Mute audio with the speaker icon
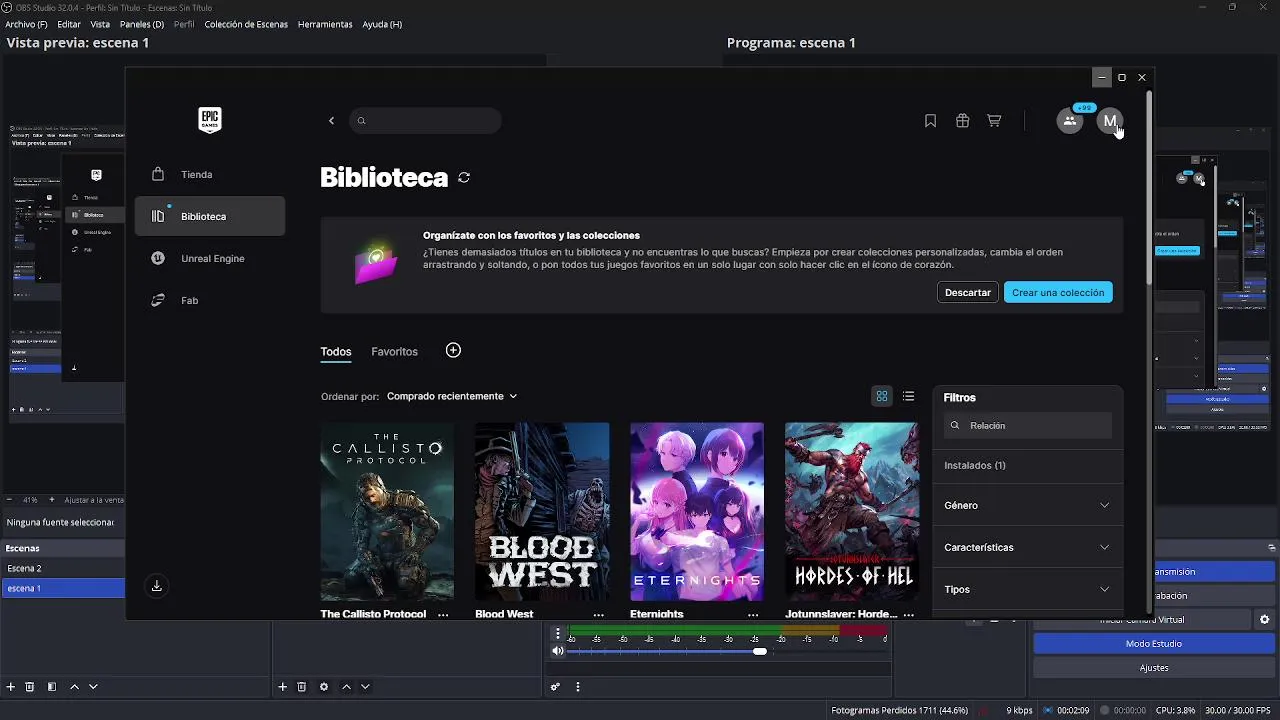This screenshot has width=1280, height=720. click(x=558, y=651)
